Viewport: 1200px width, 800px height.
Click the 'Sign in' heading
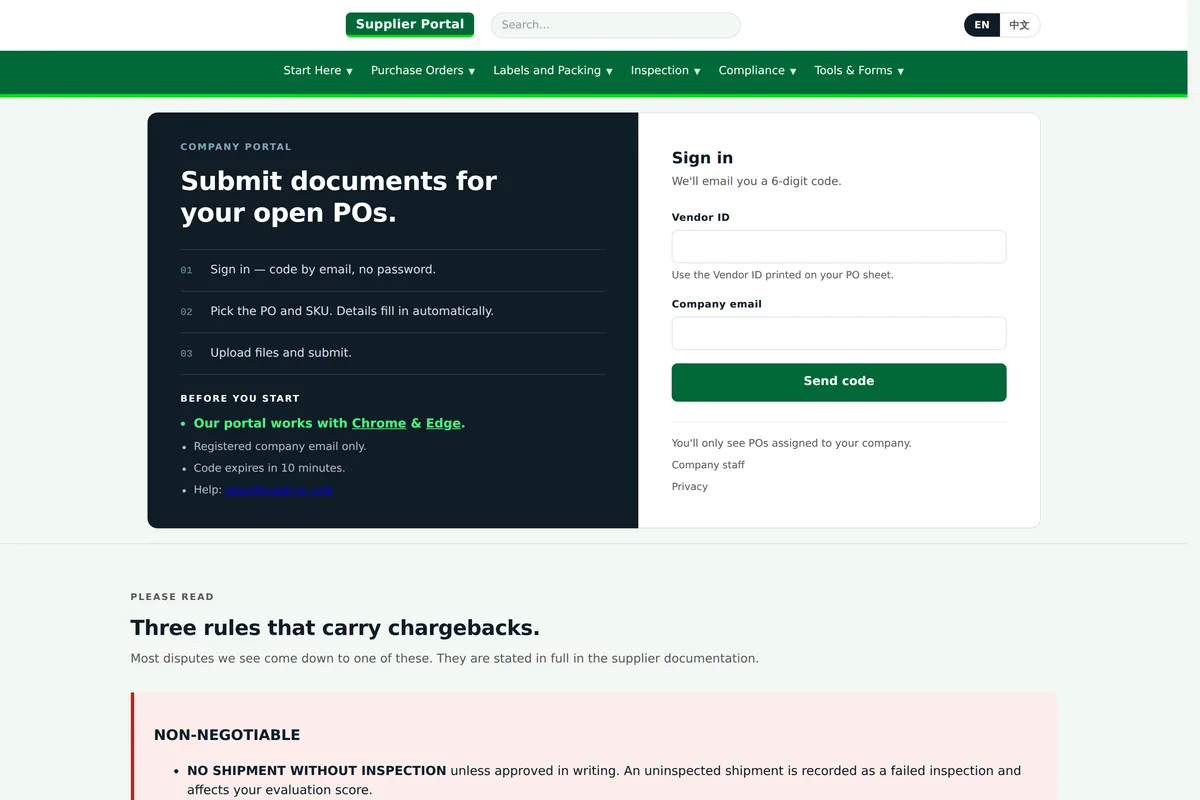coord(702,158)
